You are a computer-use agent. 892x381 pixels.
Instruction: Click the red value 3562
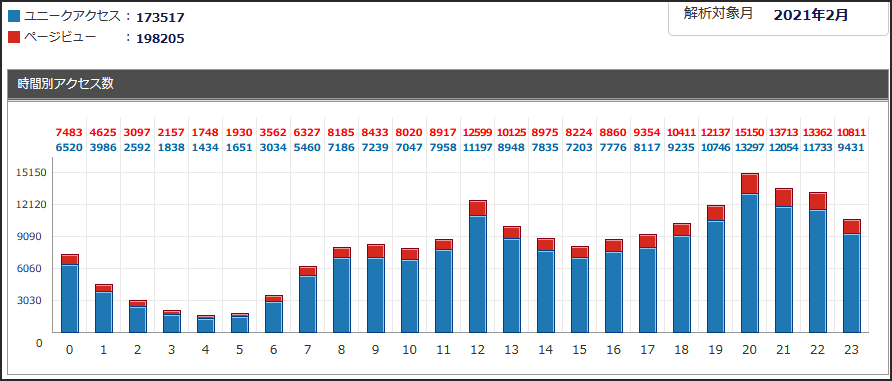point(274,132)
